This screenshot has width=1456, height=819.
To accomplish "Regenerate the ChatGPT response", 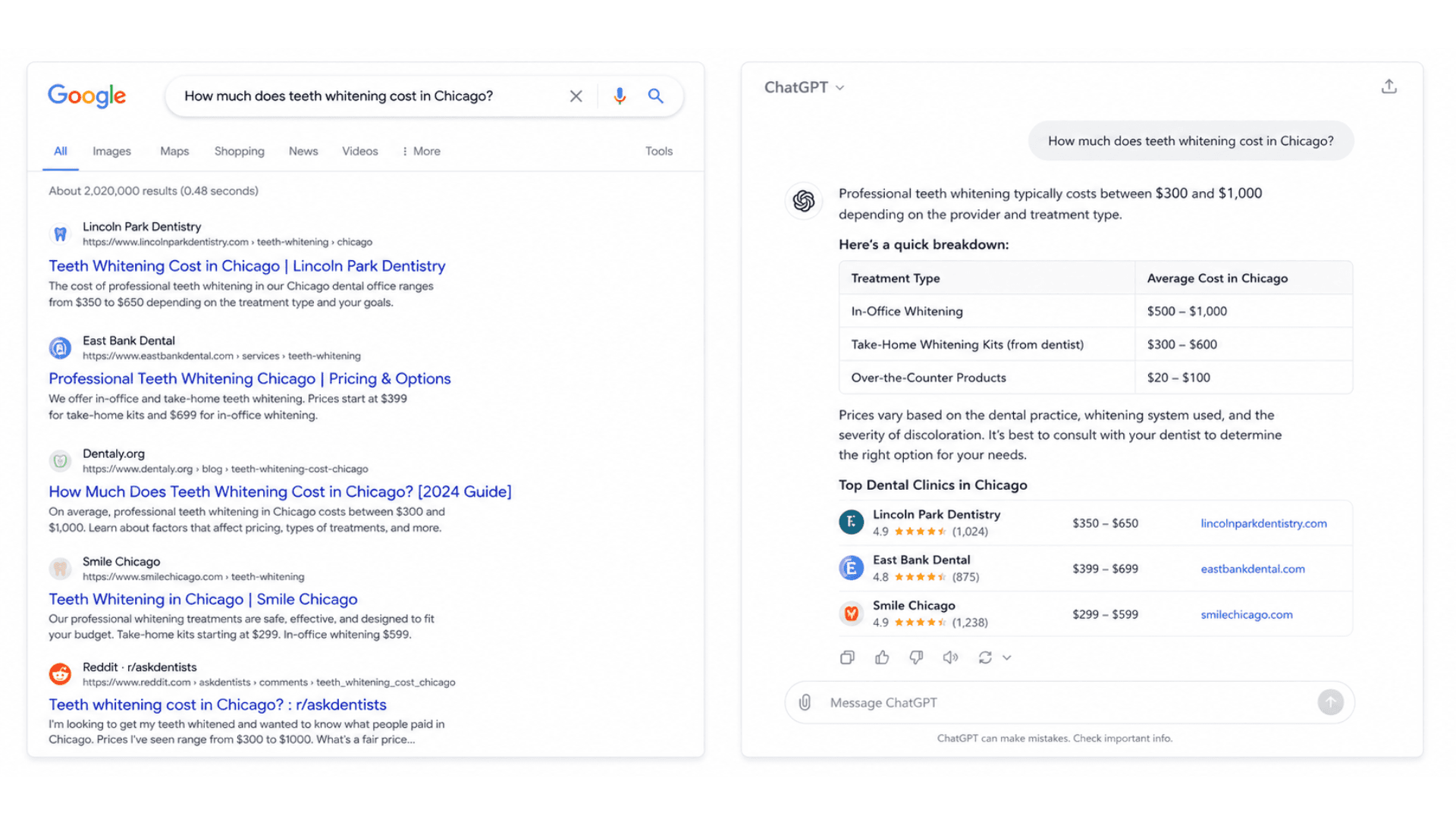I will (x=985, y=657).
